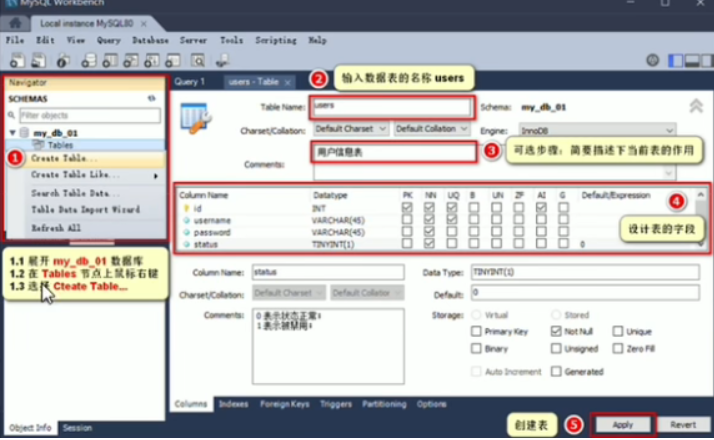The height and width of the screenshot is (440, 714).
Task: Click the create new function toolbar icon
Action: 173,60
